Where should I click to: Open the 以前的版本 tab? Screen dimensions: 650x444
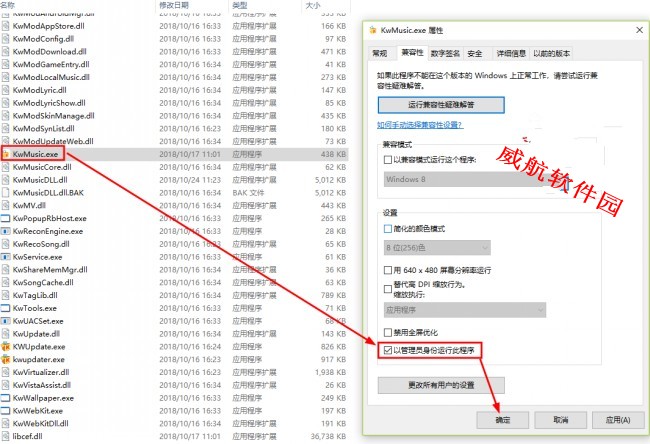coord(551,53)
